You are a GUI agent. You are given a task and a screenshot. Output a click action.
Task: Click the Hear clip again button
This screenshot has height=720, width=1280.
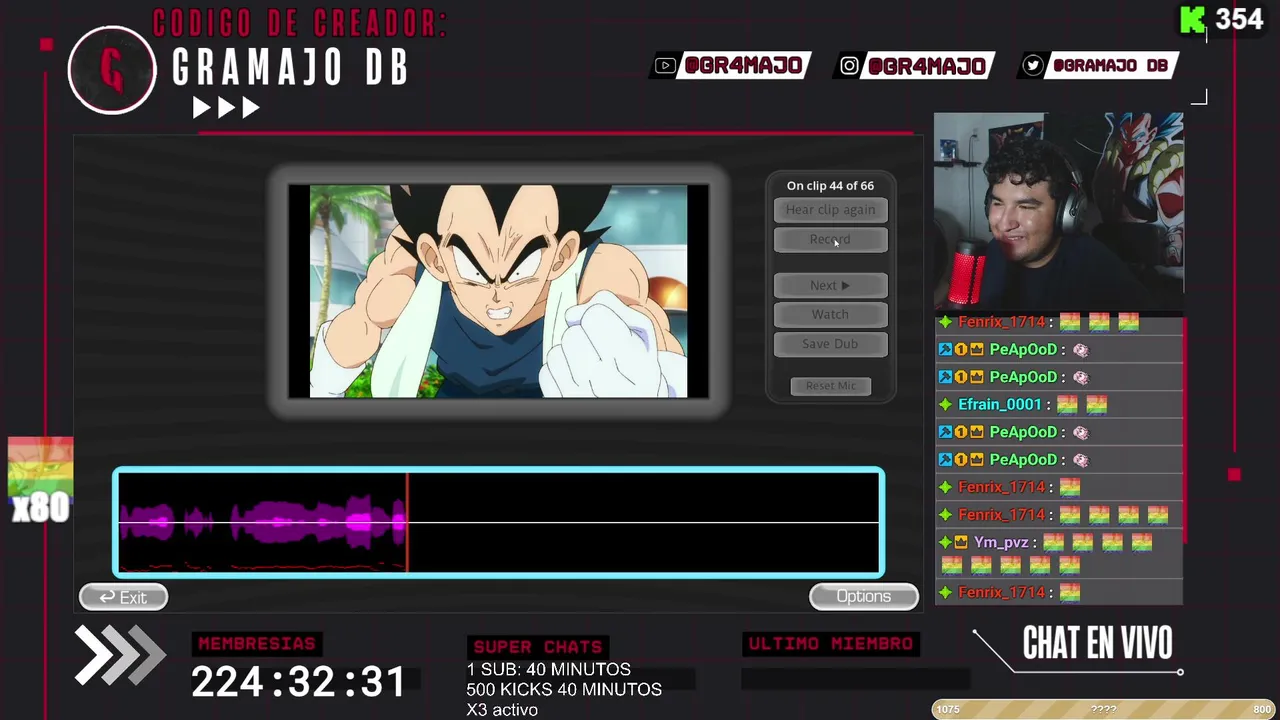point(830,210)
